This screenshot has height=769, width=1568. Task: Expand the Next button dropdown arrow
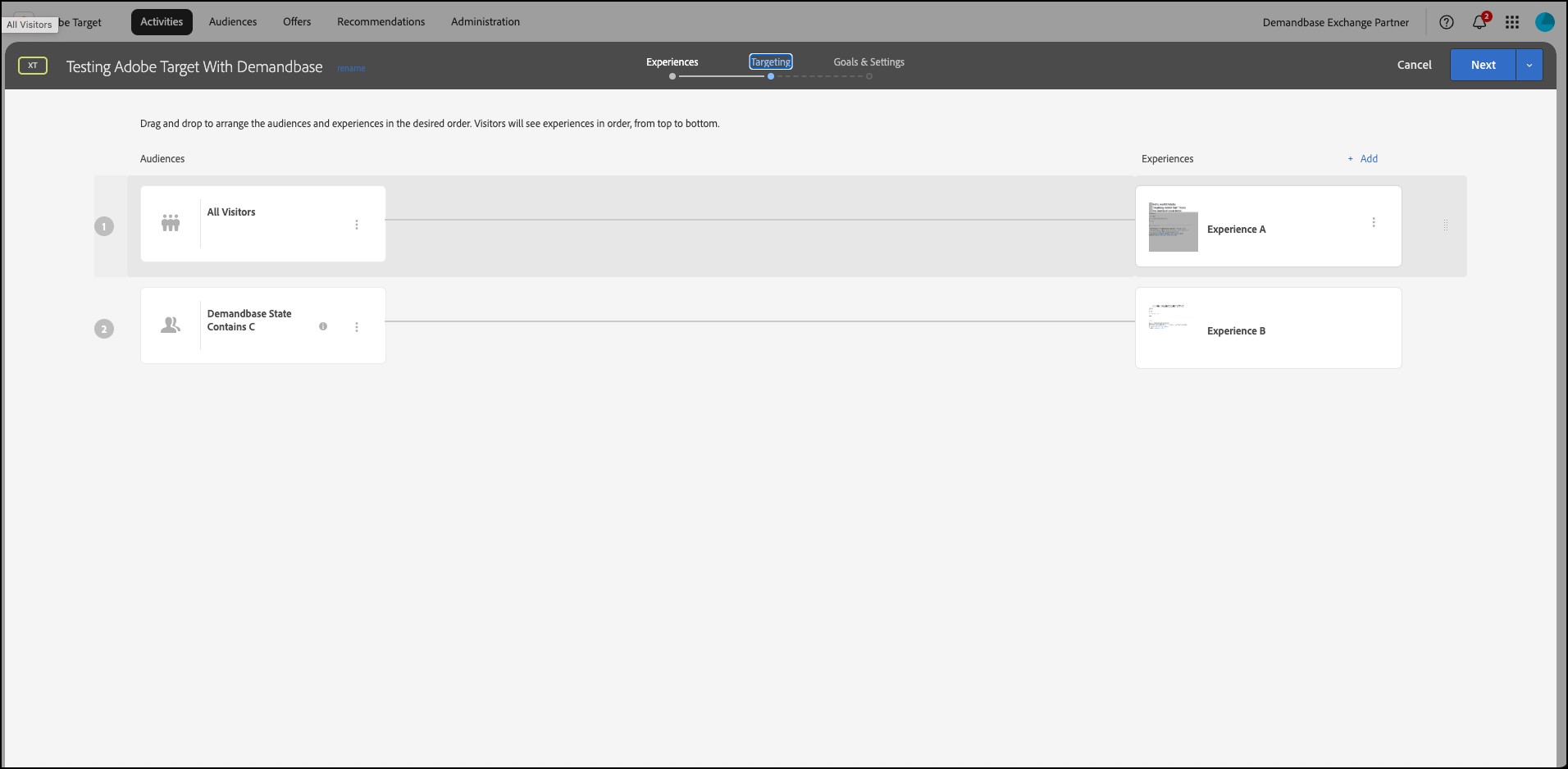[1529, 65]
